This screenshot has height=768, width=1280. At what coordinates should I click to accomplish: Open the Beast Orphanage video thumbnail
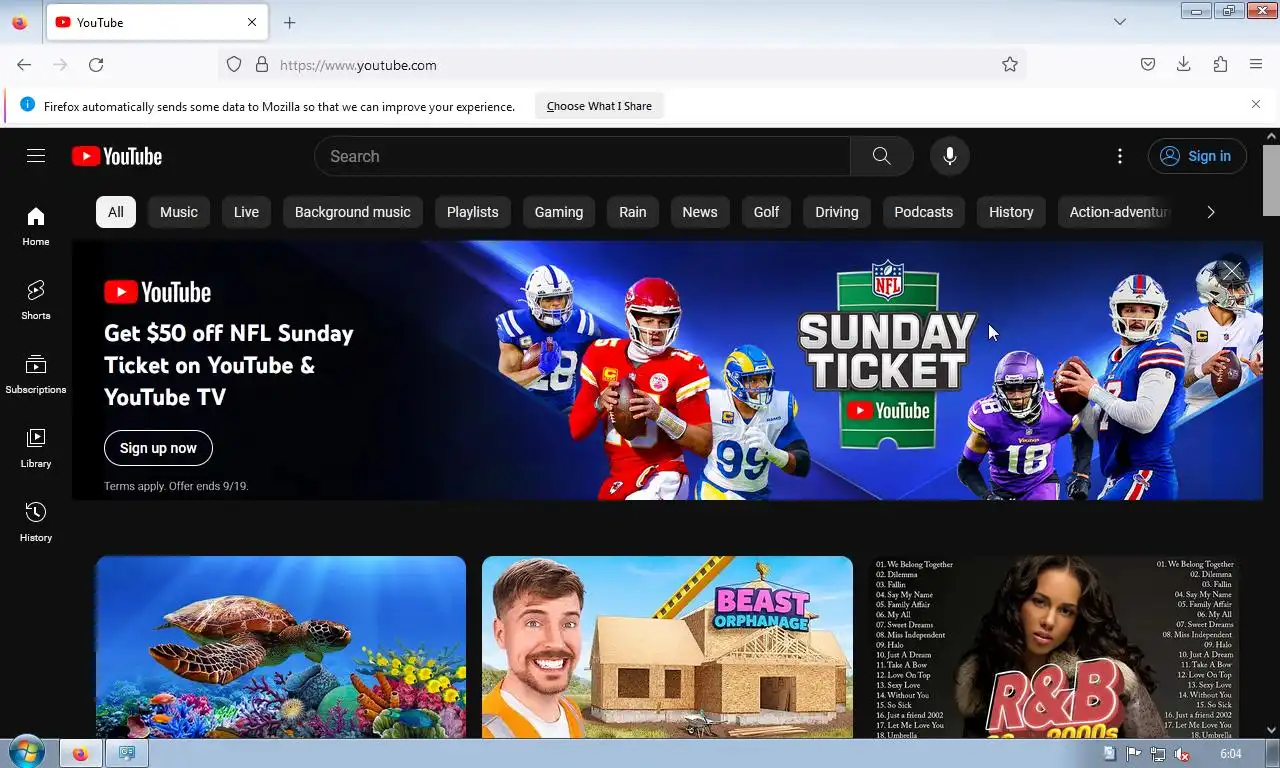pos(667,647)
